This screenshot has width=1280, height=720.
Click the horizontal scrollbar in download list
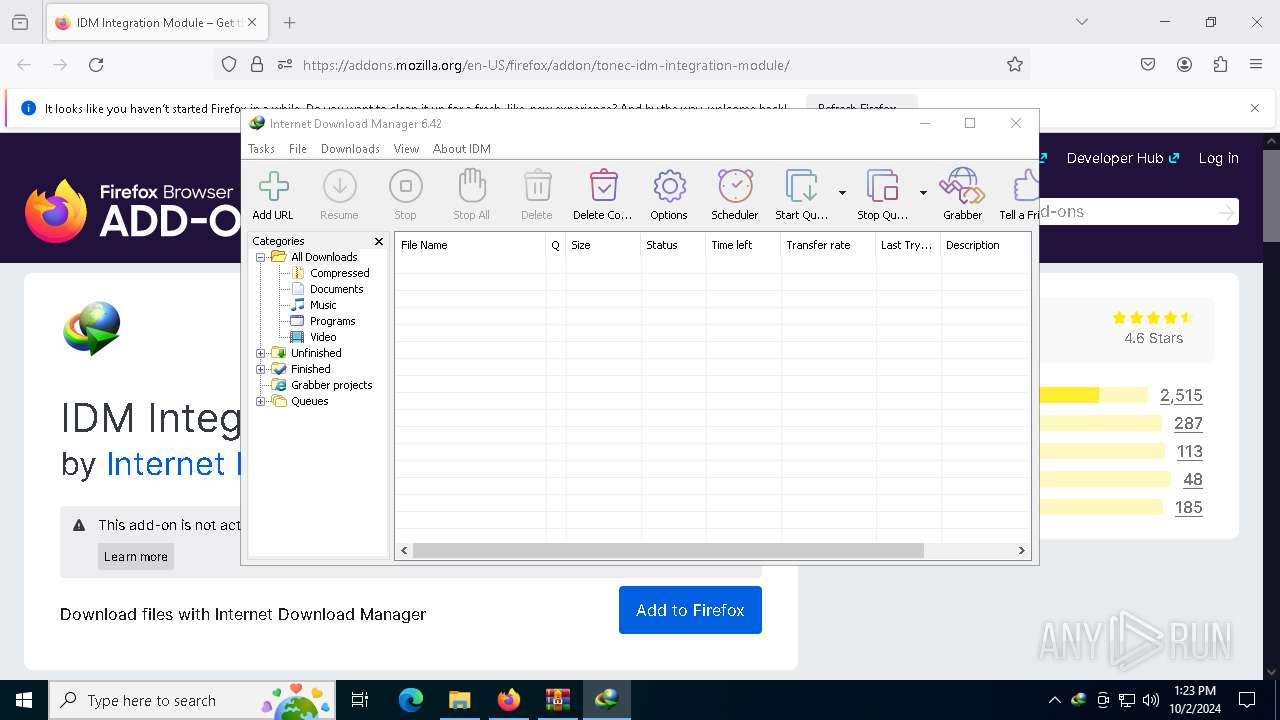pyautogui.click(x=668, y=550)
